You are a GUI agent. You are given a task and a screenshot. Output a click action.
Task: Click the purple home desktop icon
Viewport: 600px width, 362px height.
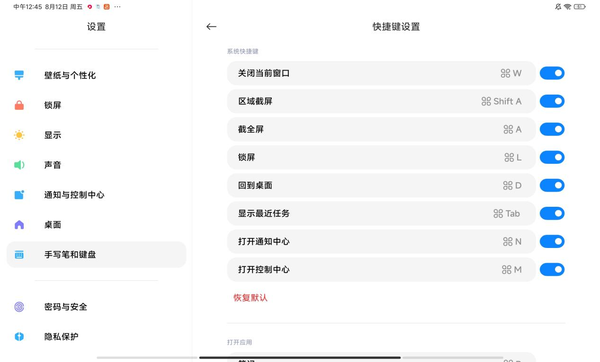coord(19,225)
